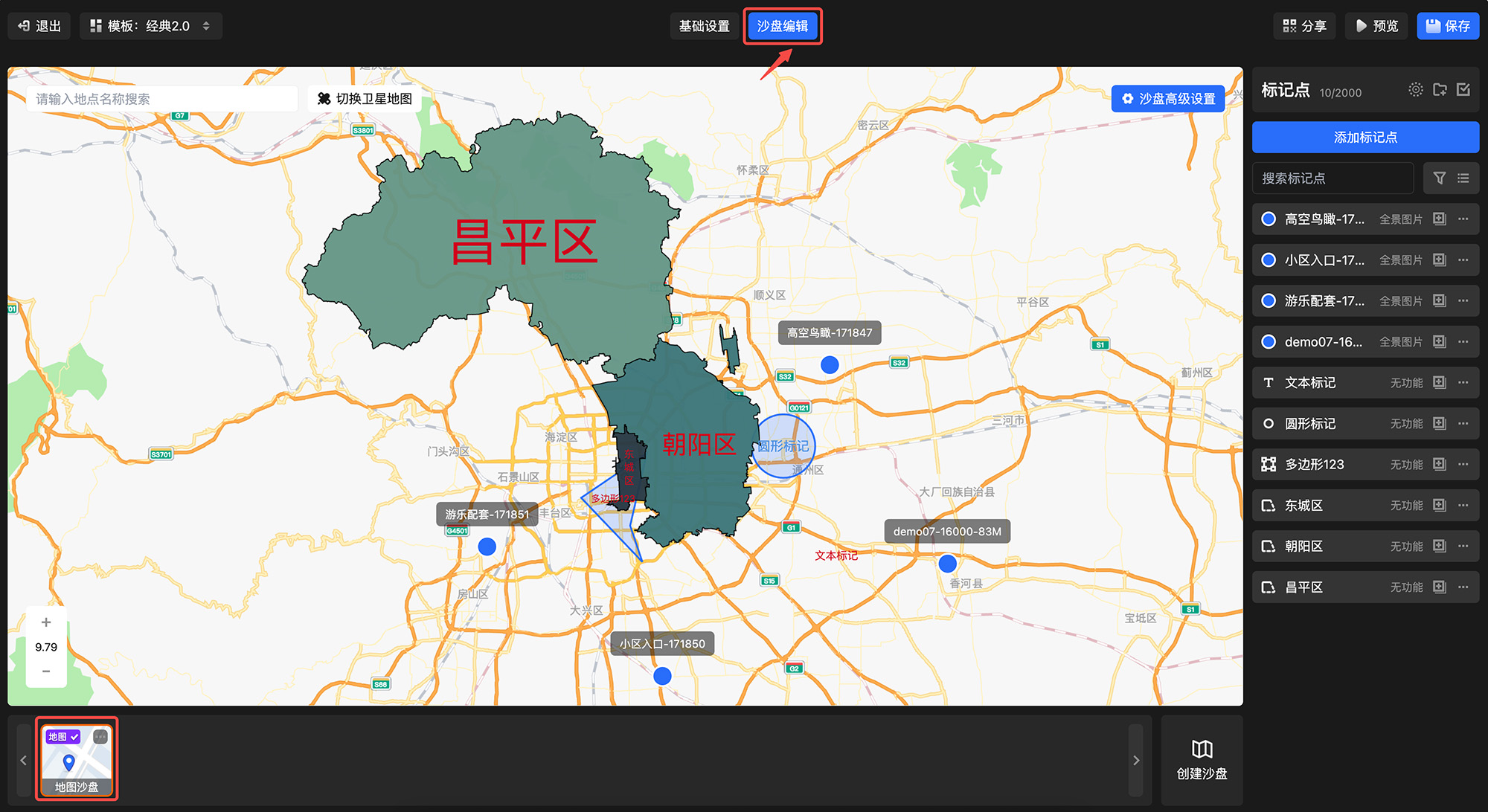Screen dimensions: 1488x812
Task: Open the more menu on 地图沙盘 thumbnail
Action: click(100, 737)
